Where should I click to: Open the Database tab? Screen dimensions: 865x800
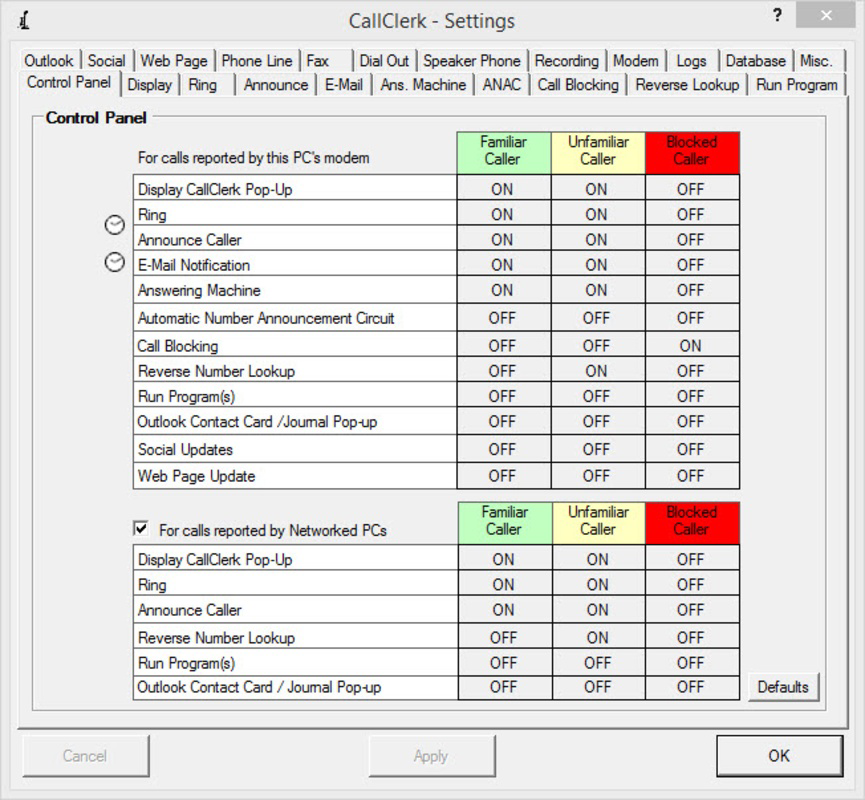pos(755,61)
